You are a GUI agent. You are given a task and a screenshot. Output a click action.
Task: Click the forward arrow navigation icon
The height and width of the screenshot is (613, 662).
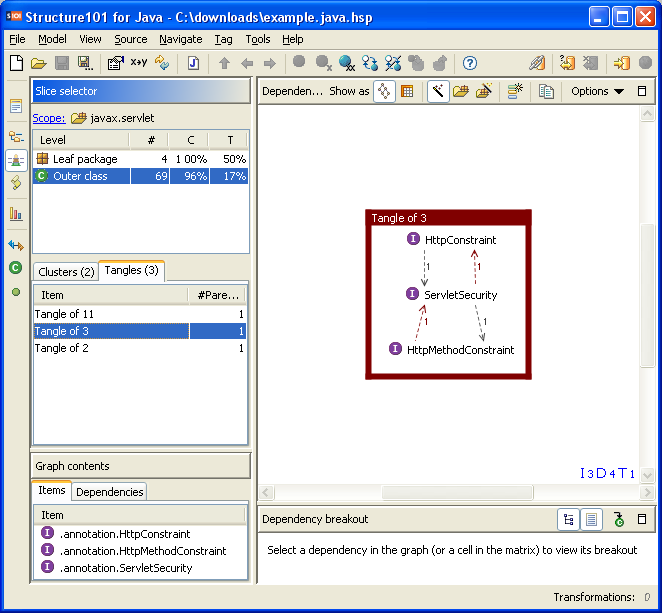269,64
